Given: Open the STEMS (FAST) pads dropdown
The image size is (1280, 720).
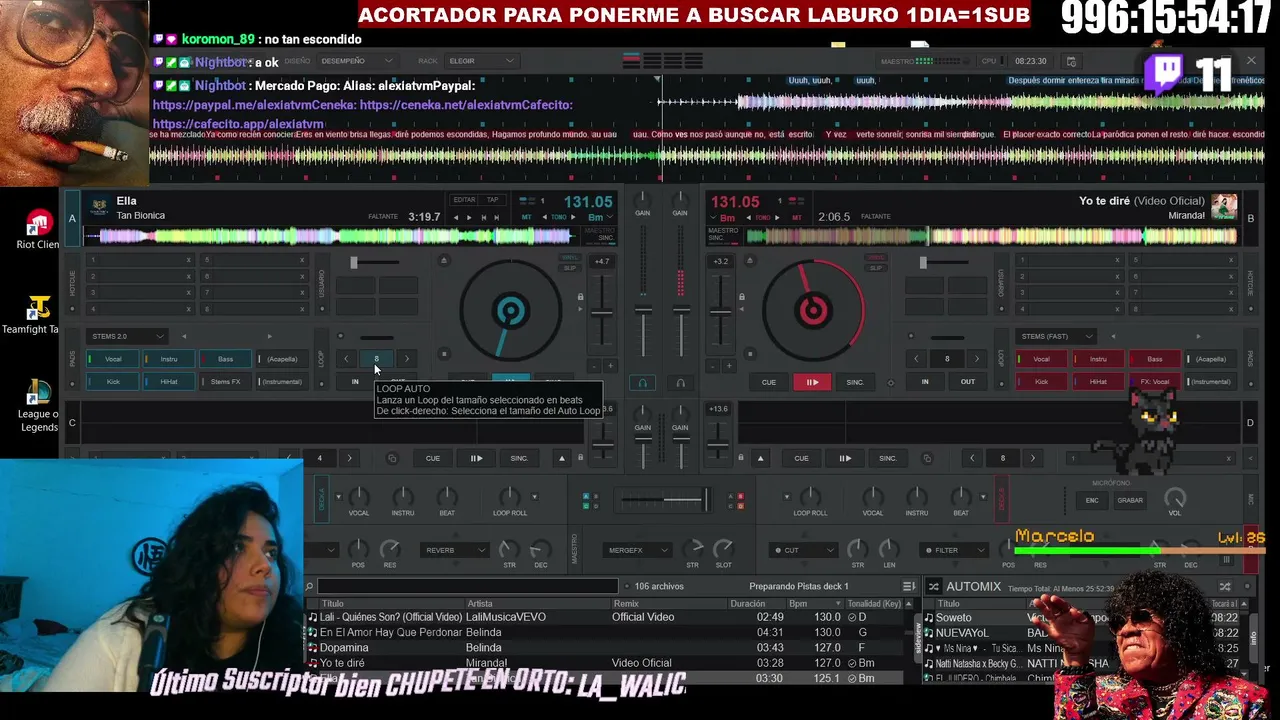Looking at the screenshot, I should 1056,336.
